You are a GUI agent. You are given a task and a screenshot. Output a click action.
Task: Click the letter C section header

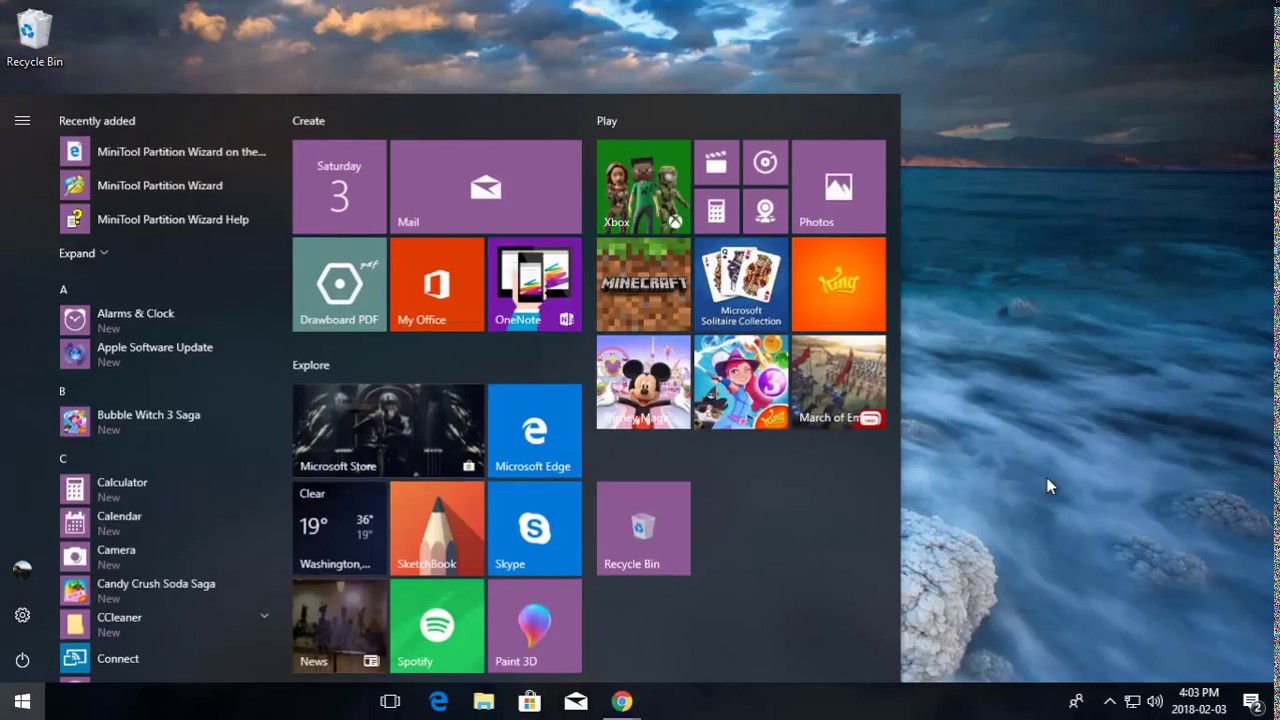[63, 459]
